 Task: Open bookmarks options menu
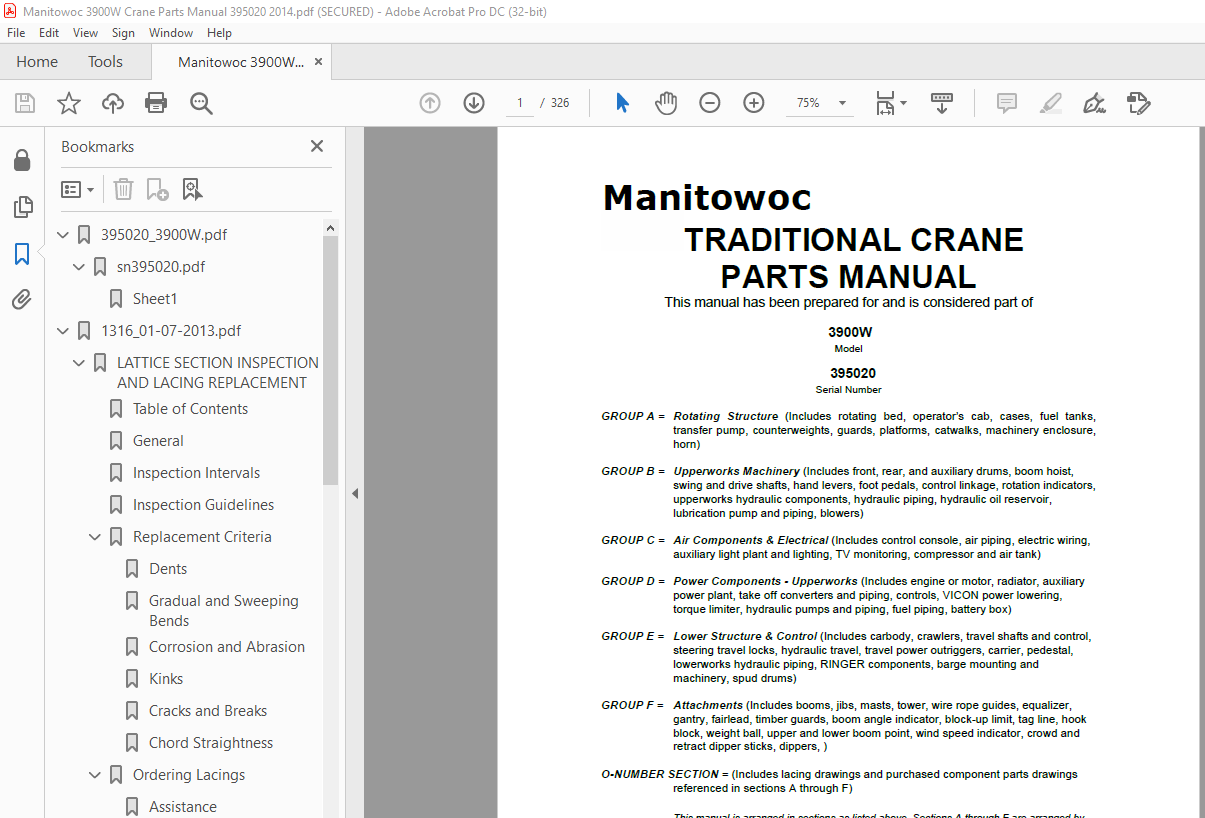(x=77, y=189)
